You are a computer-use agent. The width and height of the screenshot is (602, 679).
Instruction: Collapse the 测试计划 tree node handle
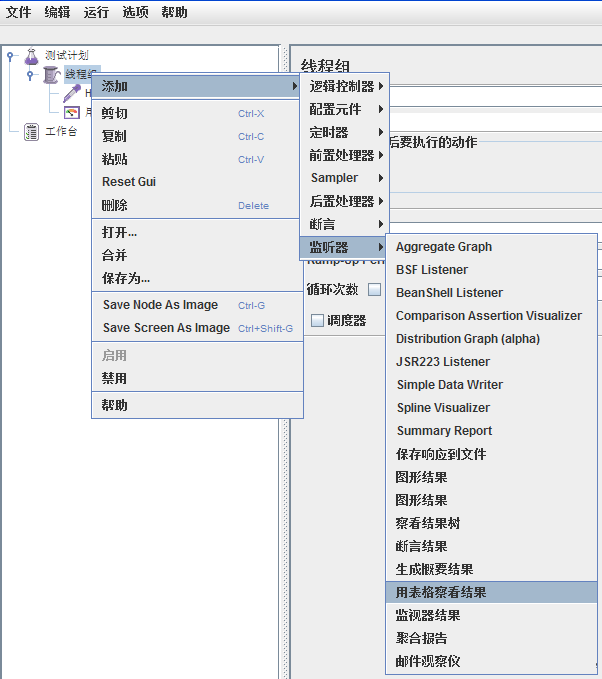click(x=10, y=56)
